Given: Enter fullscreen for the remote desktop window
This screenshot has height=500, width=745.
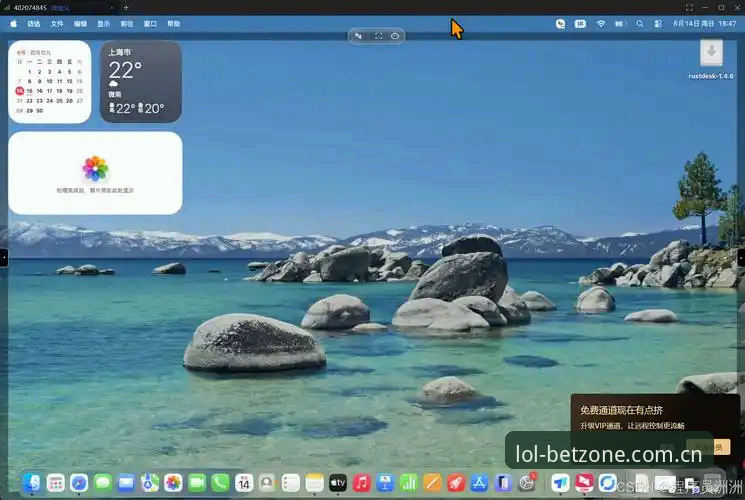Looking at the screenshot, I should click(x=689, y=8).
